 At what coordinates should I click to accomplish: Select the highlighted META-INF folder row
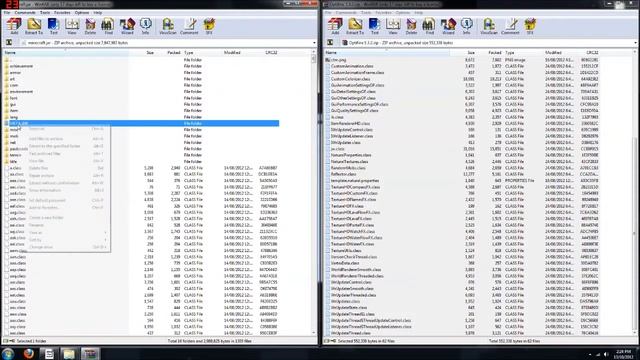coord(141,123)
